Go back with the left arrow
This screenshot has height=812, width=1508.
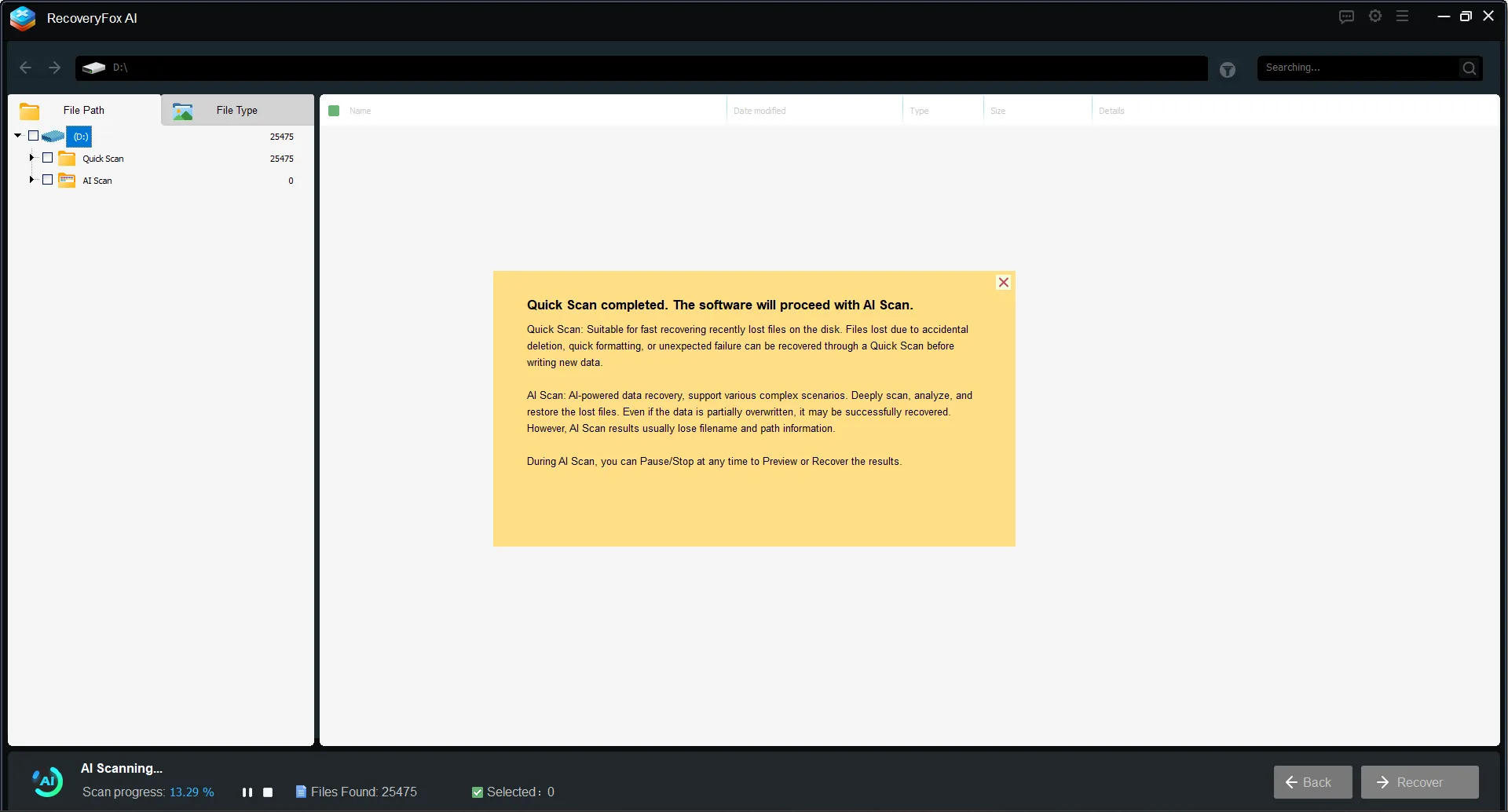pyautogui.click(x=25, y=68)
